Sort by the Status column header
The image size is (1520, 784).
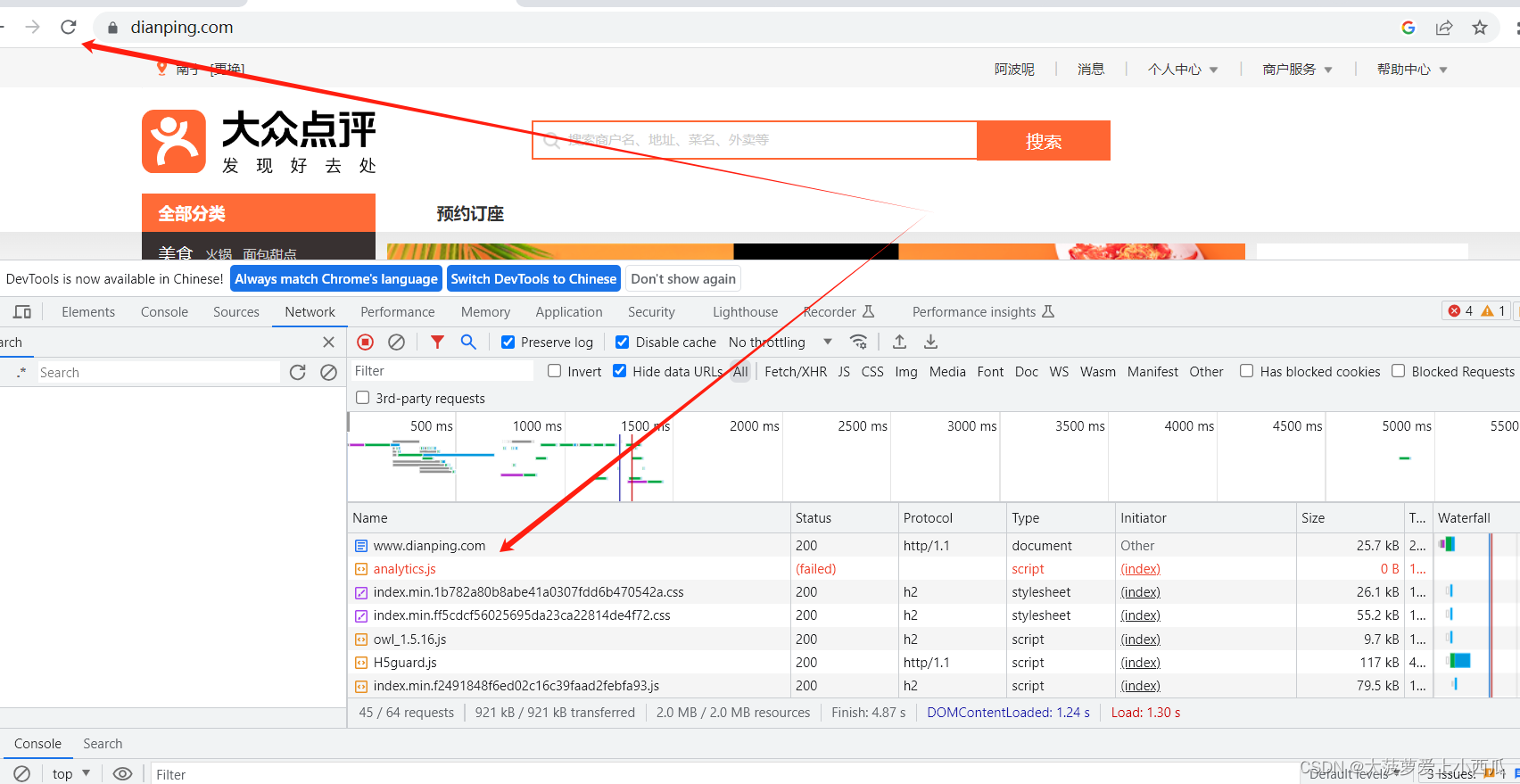click(844, 517)
